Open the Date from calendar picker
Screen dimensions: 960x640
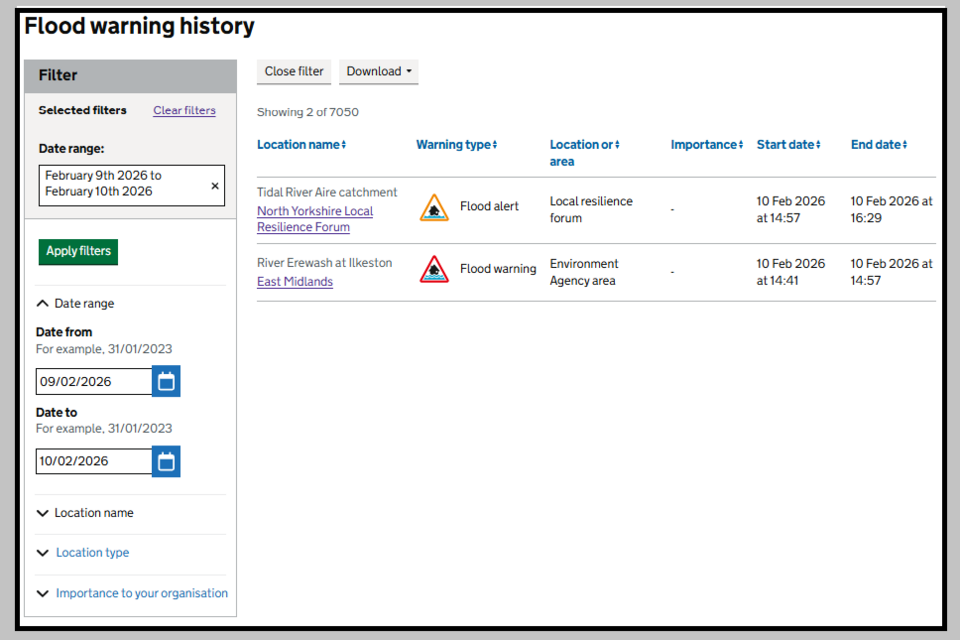(166, 381)
